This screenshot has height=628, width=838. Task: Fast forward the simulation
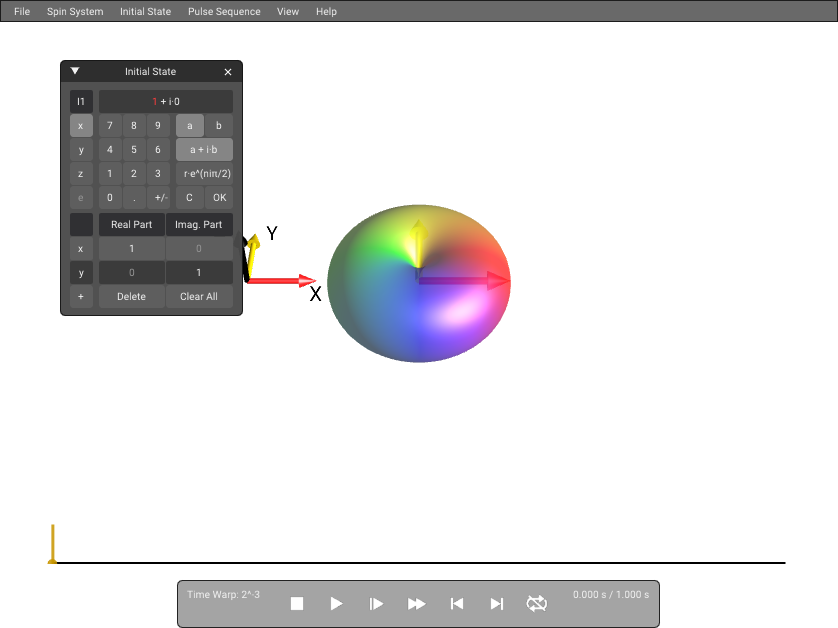[416, 603]
